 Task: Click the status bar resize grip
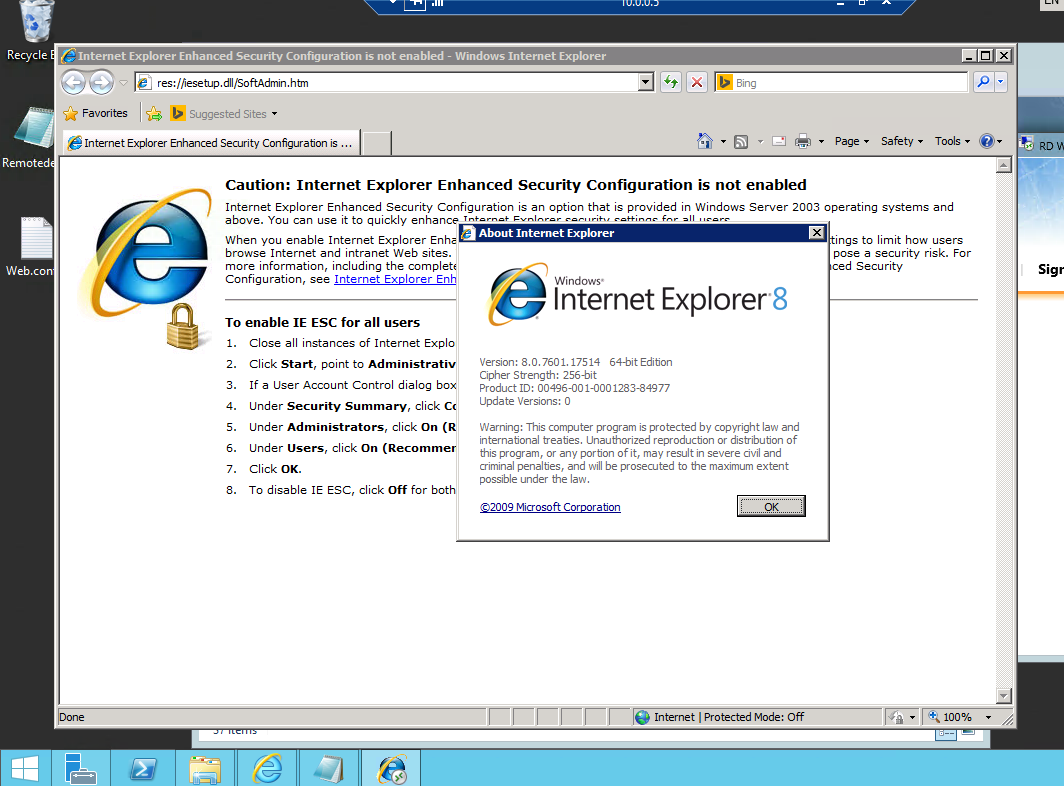click(1007, 718)
